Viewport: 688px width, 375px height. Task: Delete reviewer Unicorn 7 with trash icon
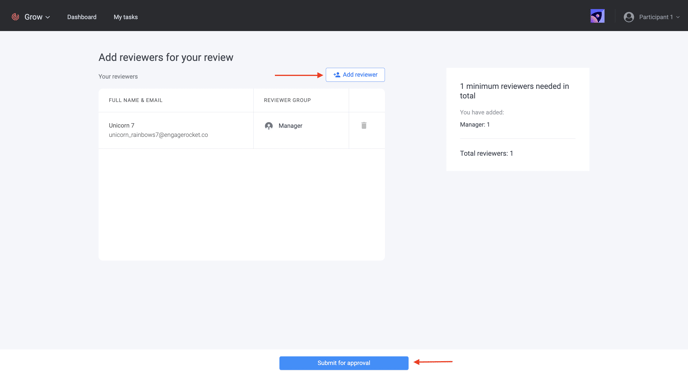(x=364, y=126)
